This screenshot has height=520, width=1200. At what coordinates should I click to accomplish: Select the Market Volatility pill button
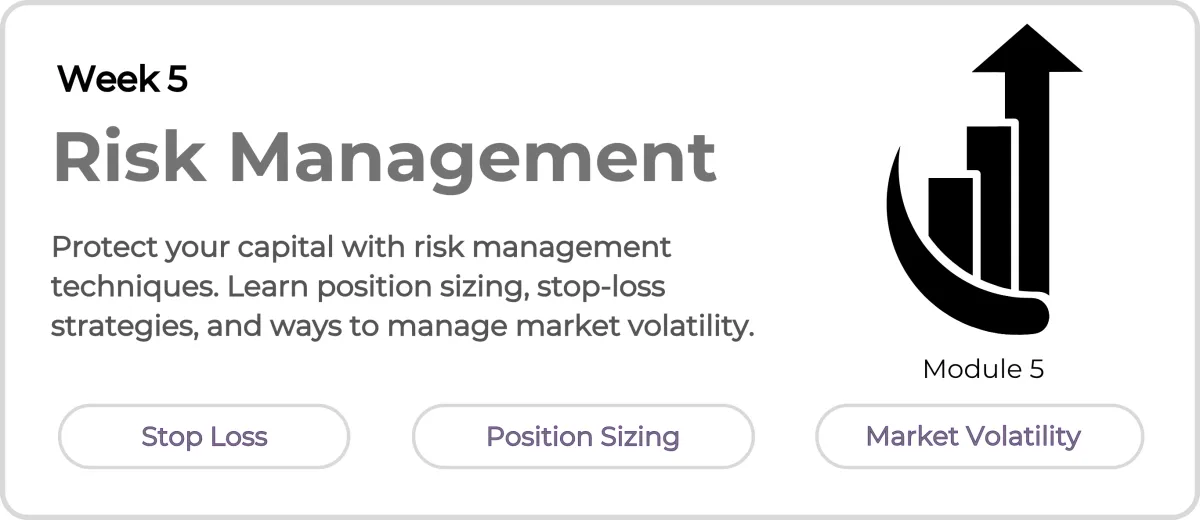(979, 437)
